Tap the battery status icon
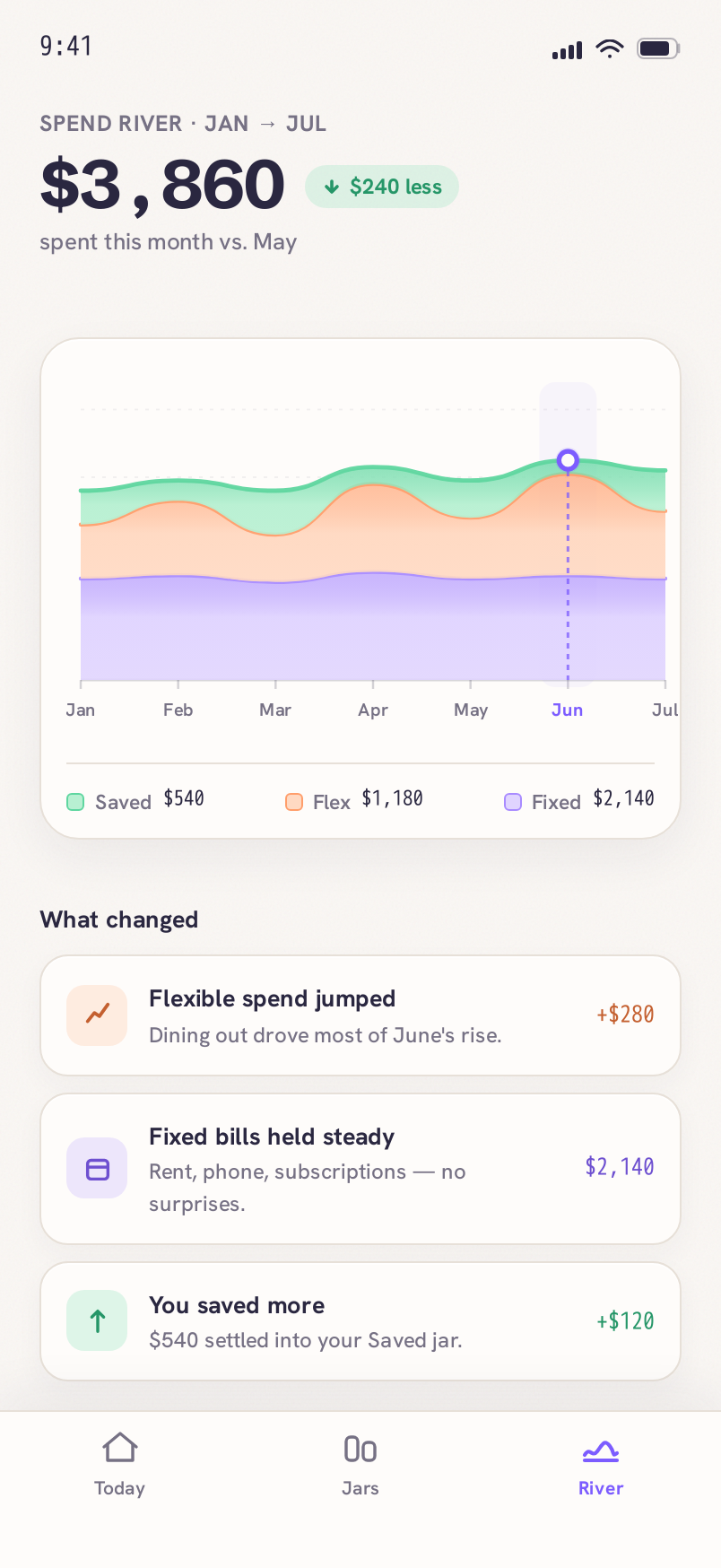Screen dimensions: 721x1568 click(658, 48)
